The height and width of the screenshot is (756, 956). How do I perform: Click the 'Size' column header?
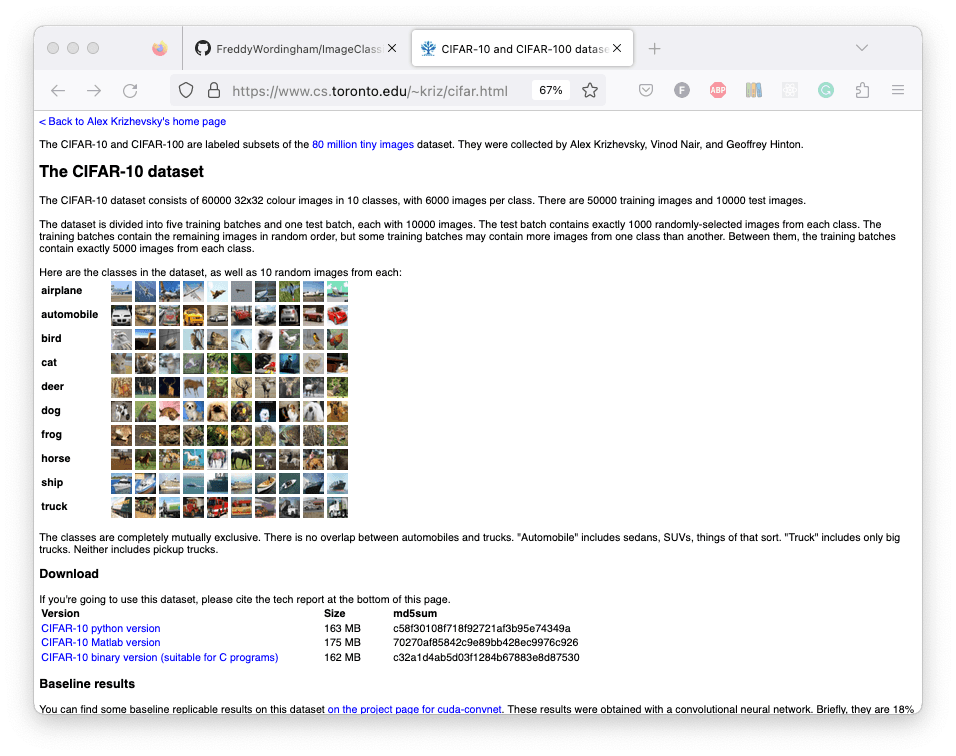[335, 613]
